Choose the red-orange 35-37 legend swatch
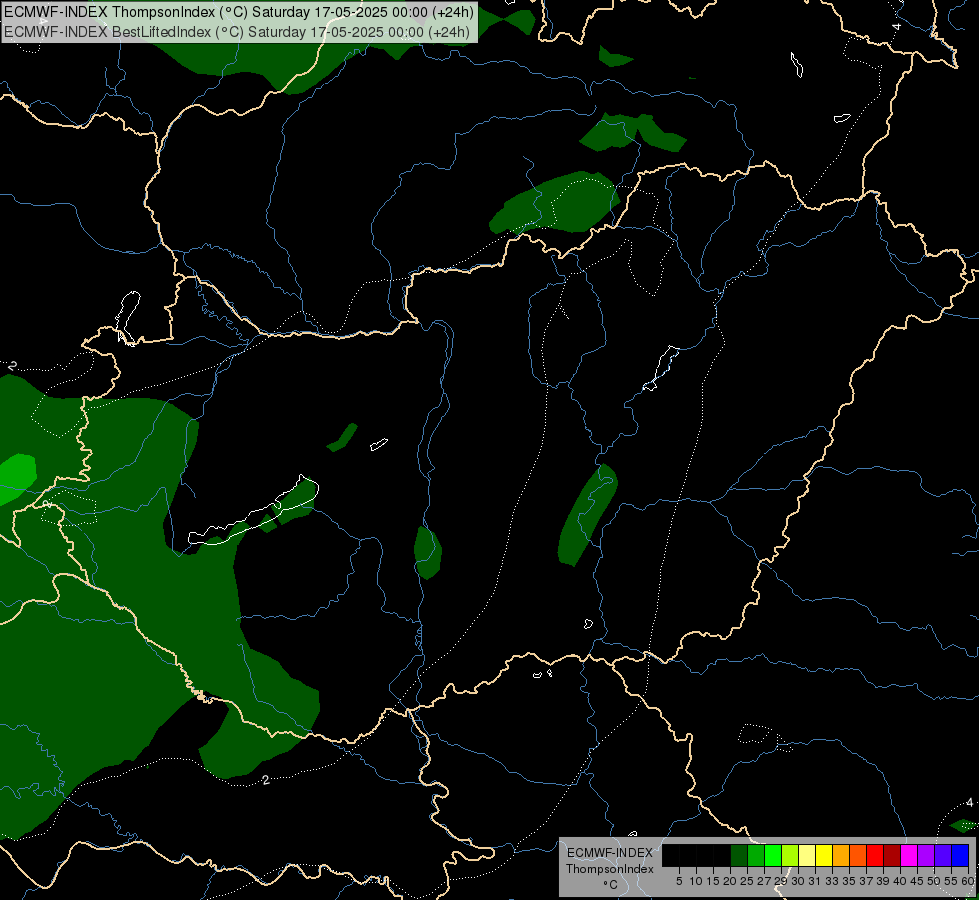979x900 pixels. click(x=858, y=856)
